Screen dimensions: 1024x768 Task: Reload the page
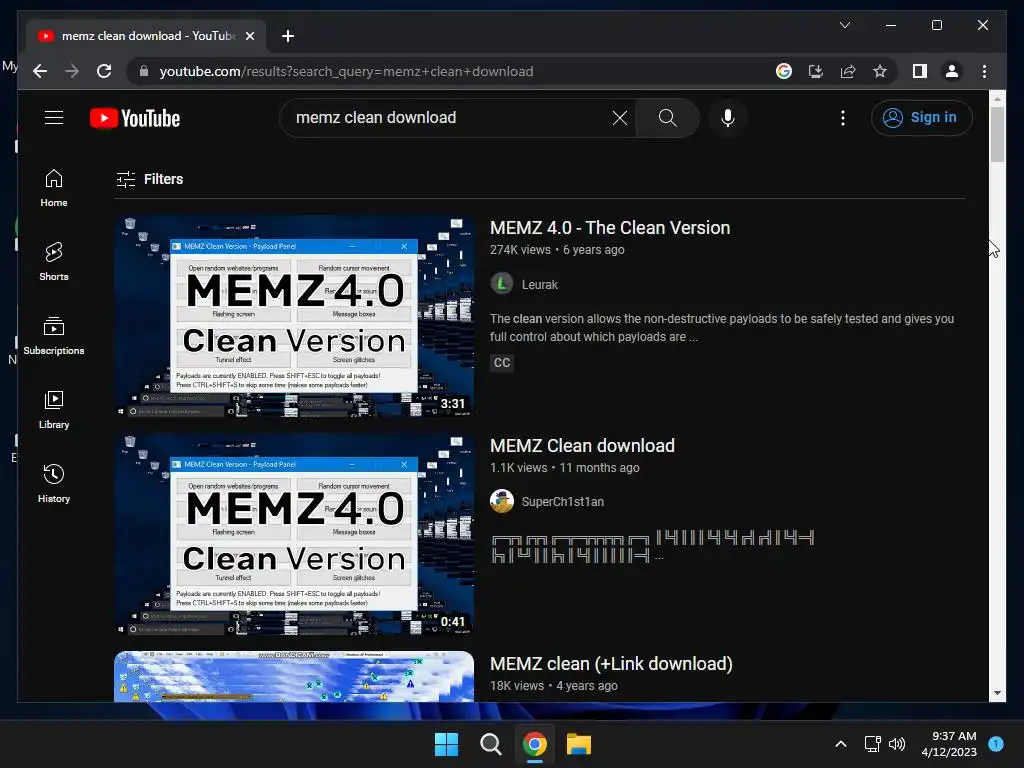point(104,71)
